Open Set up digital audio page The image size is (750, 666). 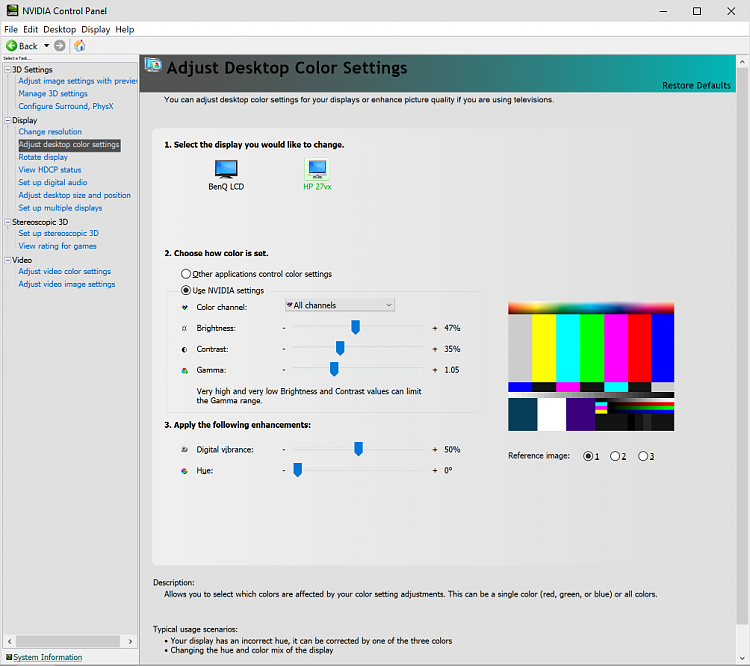[53, 182]
